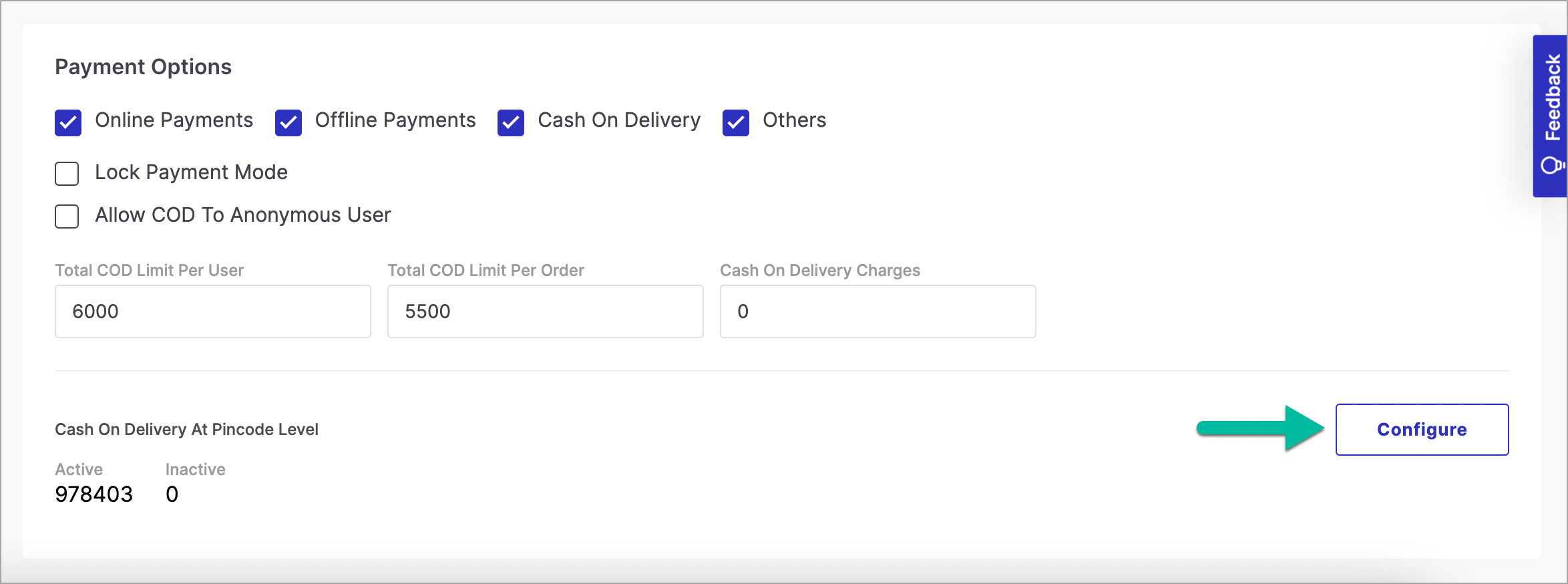The width and height of the screenshot is (1568, 584).
Task: Select the active pincode count 978403
Action: (94, 494)
